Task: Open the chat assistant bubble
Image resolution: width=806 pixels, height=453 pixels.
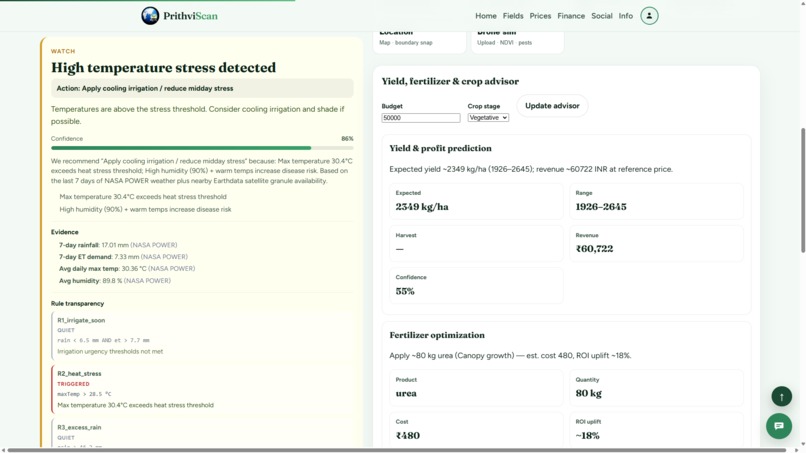Action: point(779,426)
